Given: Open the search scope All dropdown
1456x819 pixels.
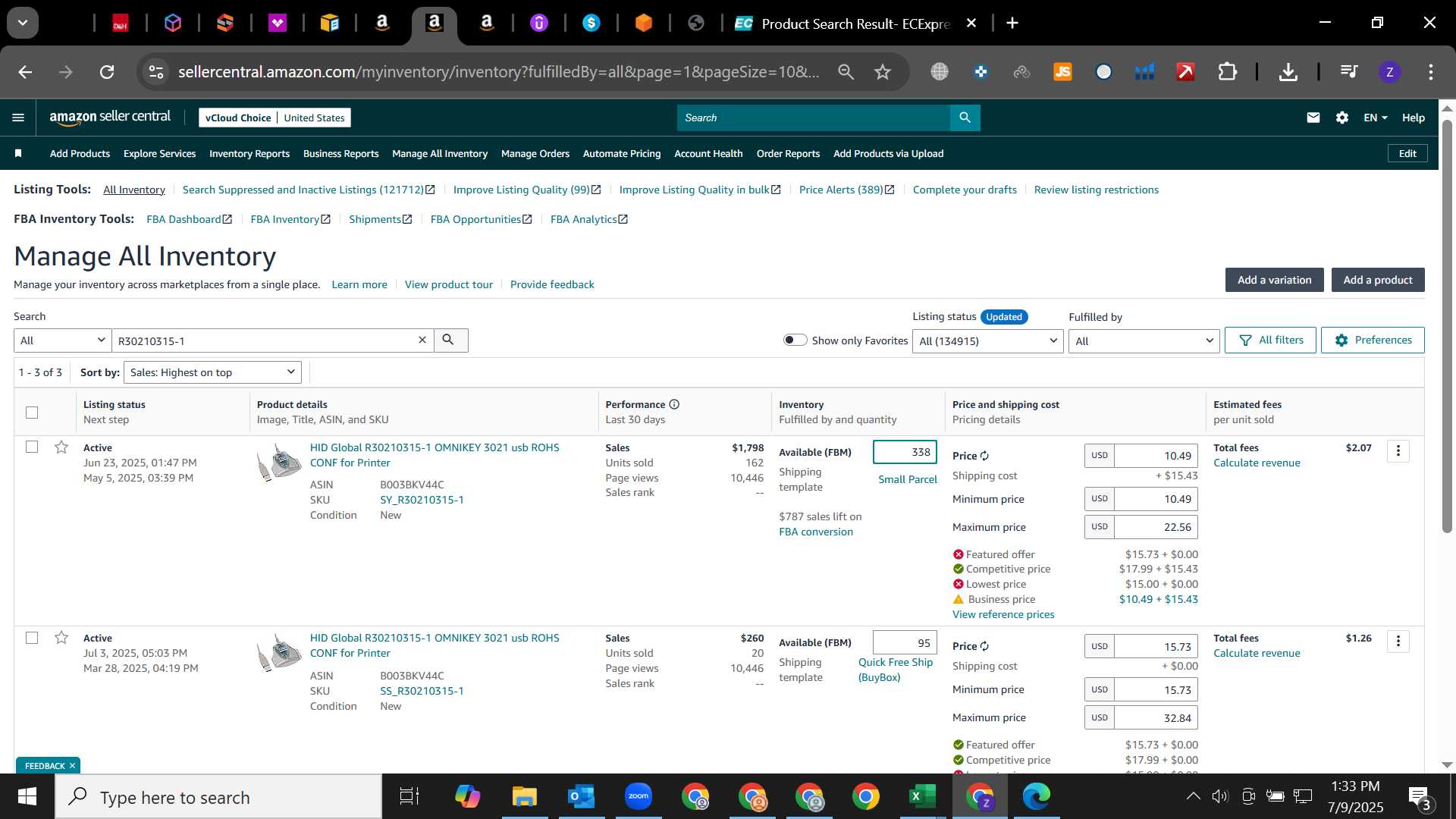Looking at the screenshot, I should [x=63, y=340].
